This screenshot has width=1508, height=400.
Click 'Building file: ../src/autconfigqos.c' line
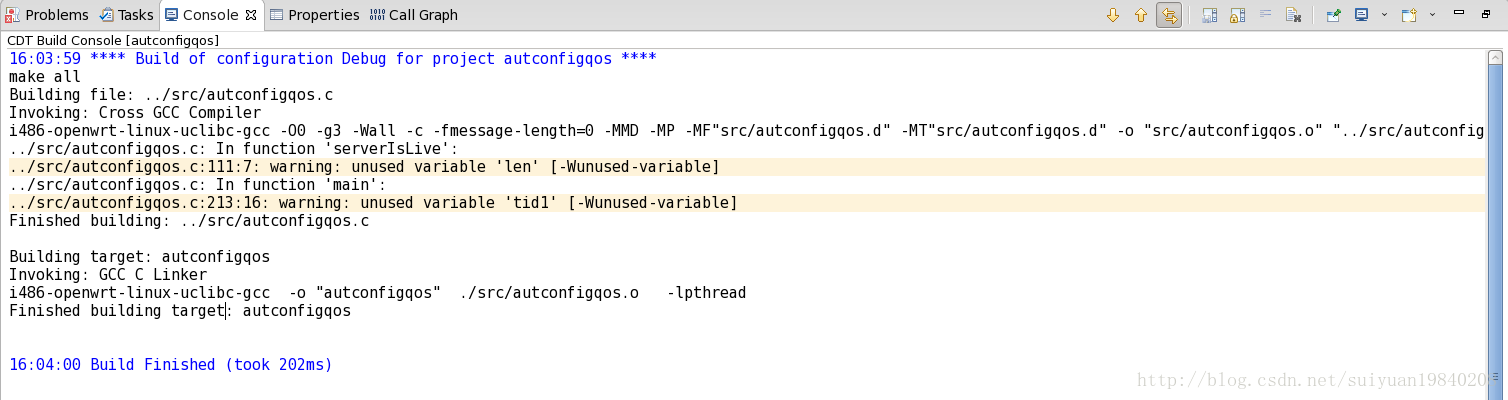[171, 95]
